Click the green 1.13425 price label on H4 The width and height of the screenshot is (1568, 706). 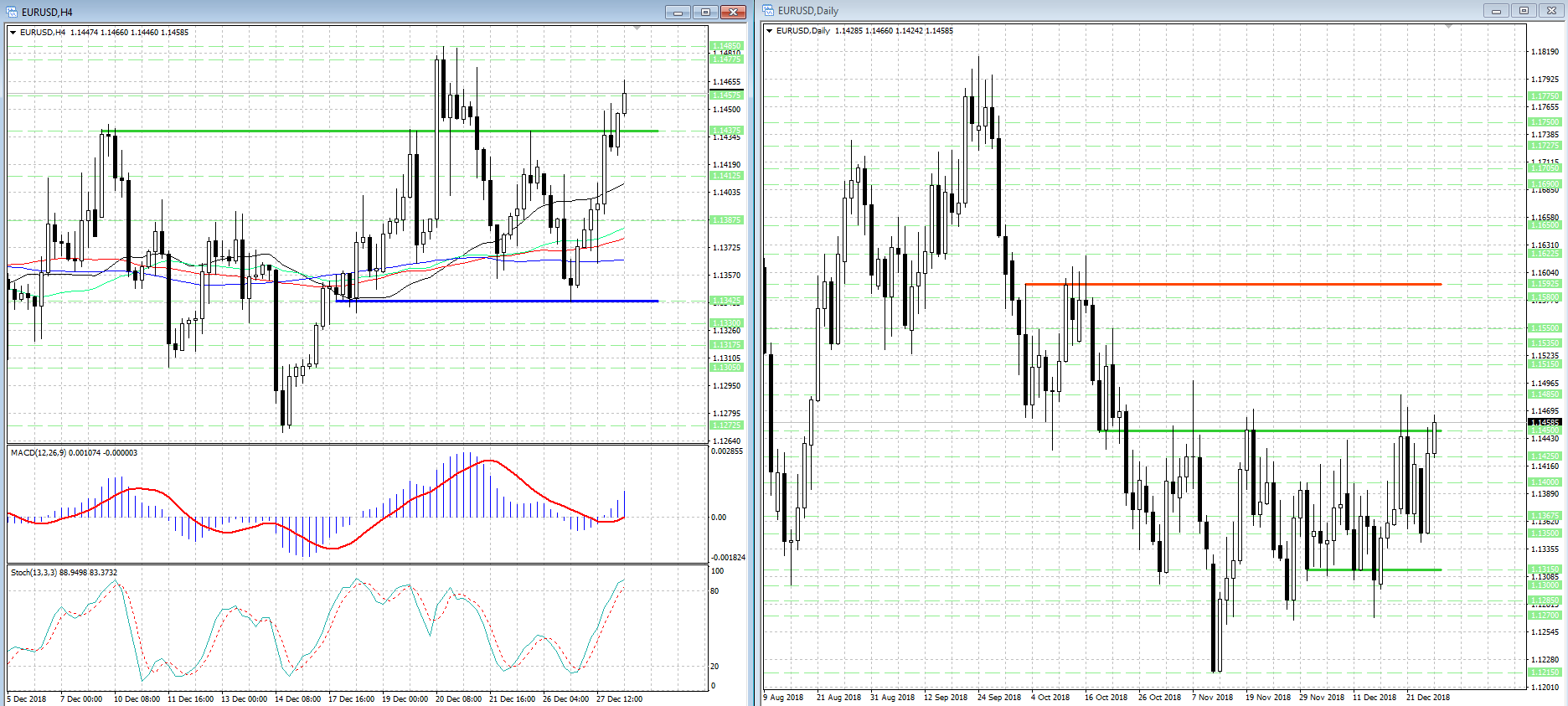pyautogui.click(x=726, y=301)
